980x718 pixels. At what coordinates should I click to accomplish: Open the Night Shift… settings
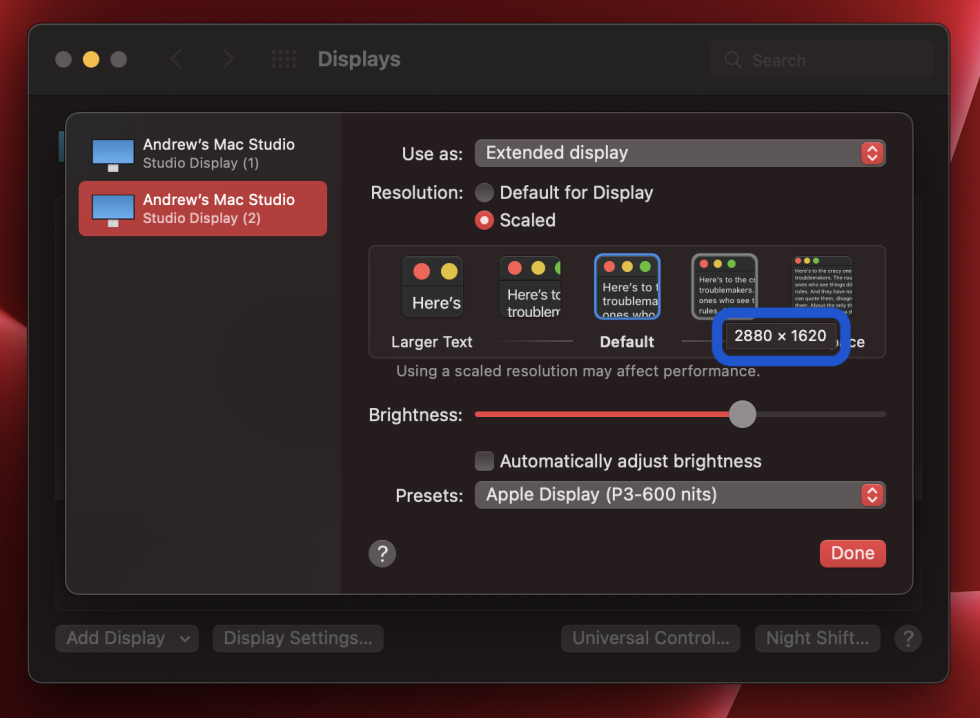818,638
